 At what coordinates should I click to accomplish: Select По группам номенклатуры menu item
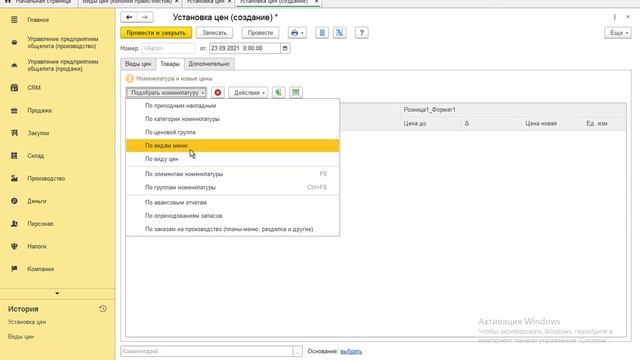pos(233,187)
